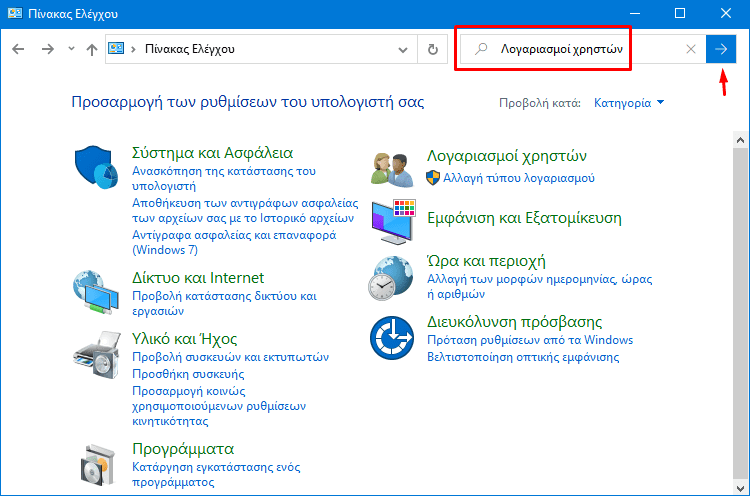750x496 pixels.
Task: Click the scrollbar down arrow
Action: [740, 488]
